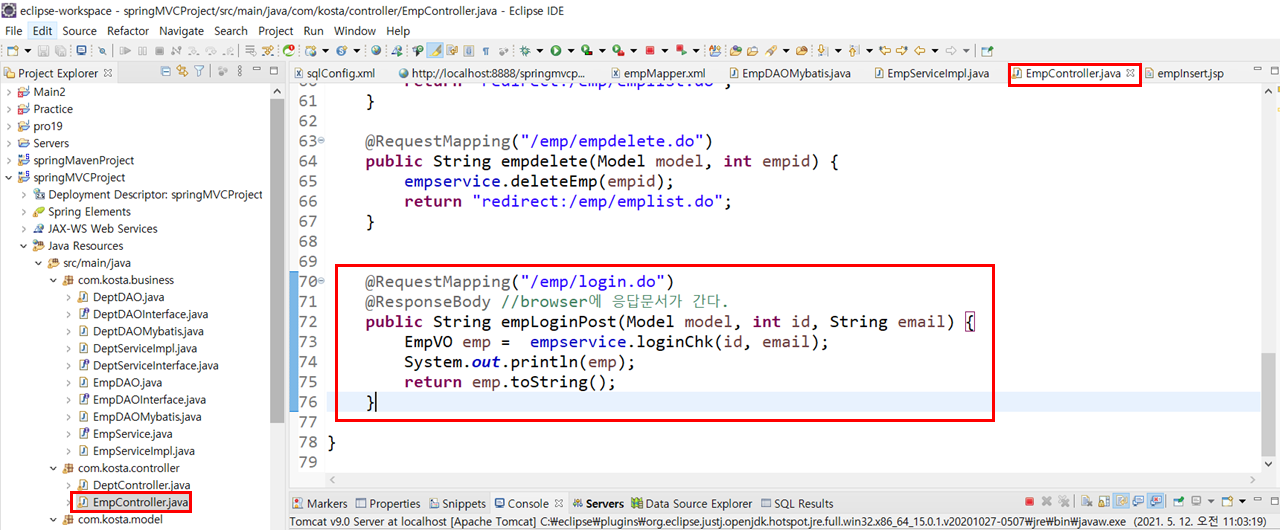The image size is (1280, 530).
Task: Toggle Scroll Lock in Console toolbar
Action: (1104, 502)
